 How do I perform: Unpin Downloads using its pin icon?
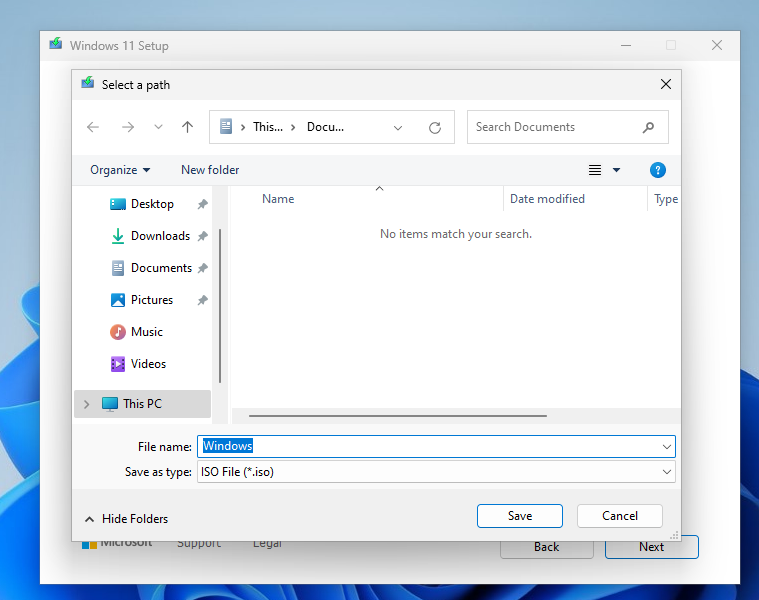202,236
